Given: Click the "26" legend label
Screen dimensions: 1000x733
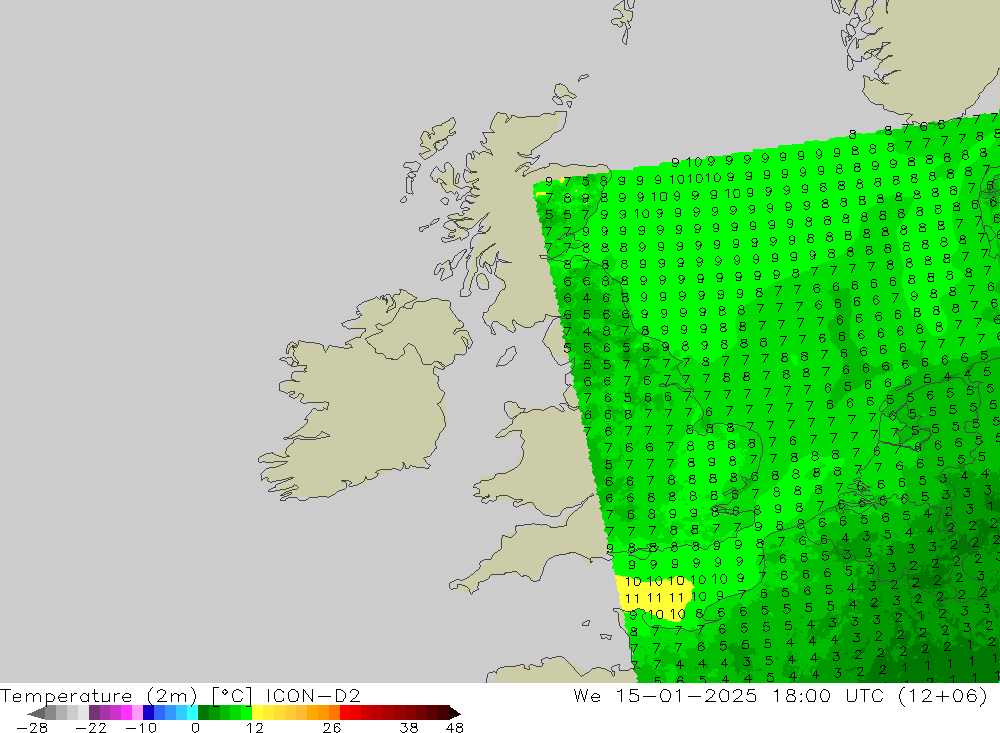Looking at the screenshot, I should (x=332, y=728).
